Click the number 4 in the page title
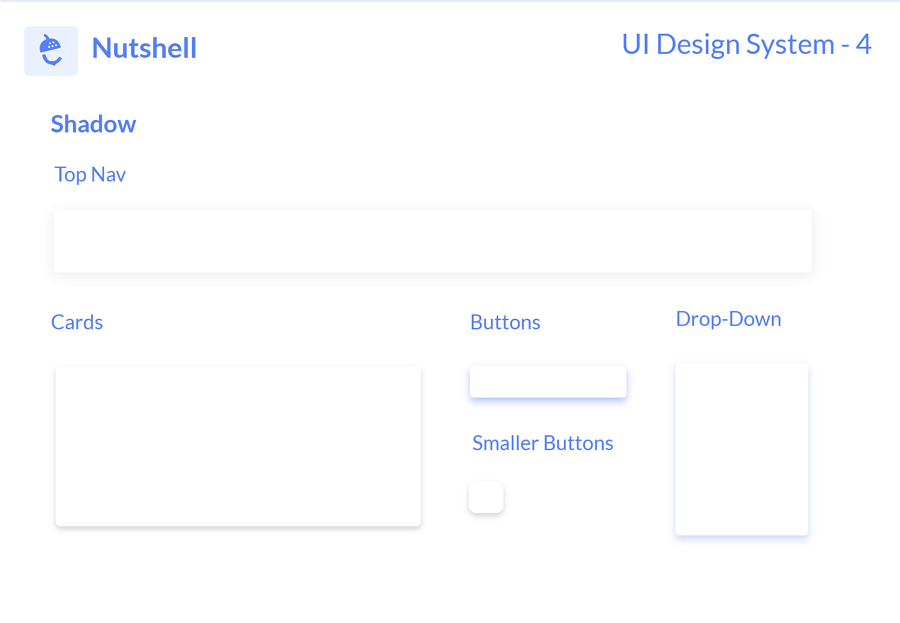This screenshot has width=900, height=623. click(x=863, y=45)
